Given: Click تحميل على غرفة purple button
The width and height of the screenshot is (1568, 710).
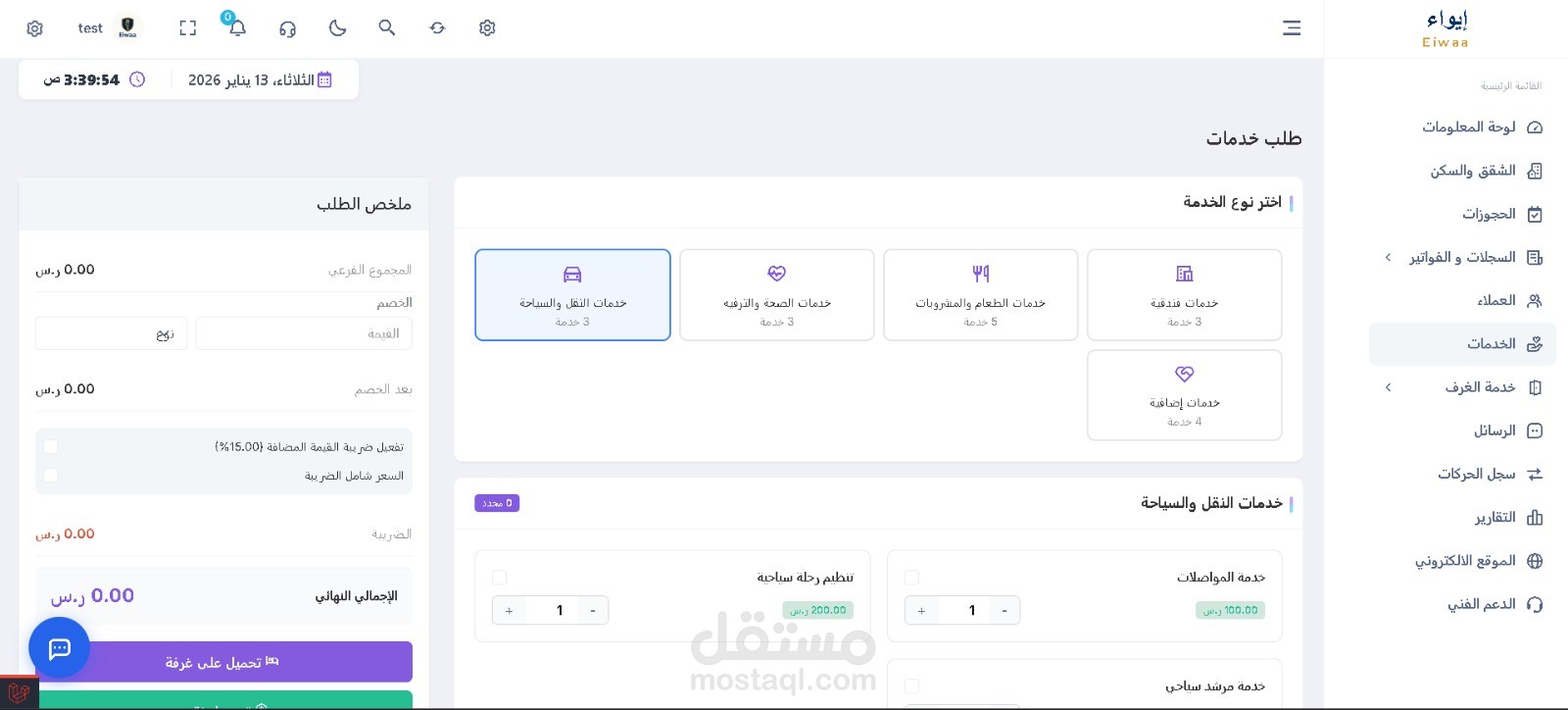Looking at the screenshot, I should pyautogui.click(x=223, y=662).
